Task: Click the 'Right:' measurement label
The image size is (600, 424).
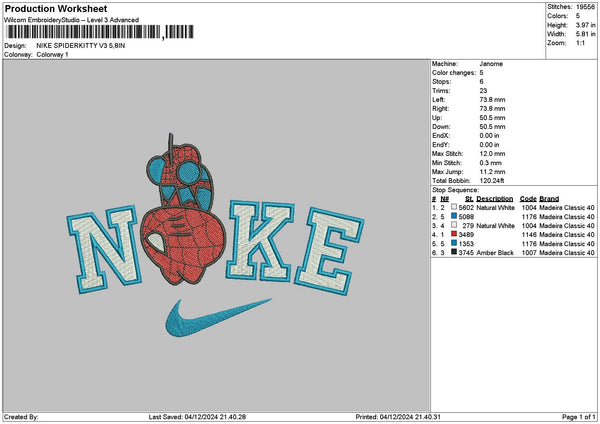Action: (x=440, y=109)
